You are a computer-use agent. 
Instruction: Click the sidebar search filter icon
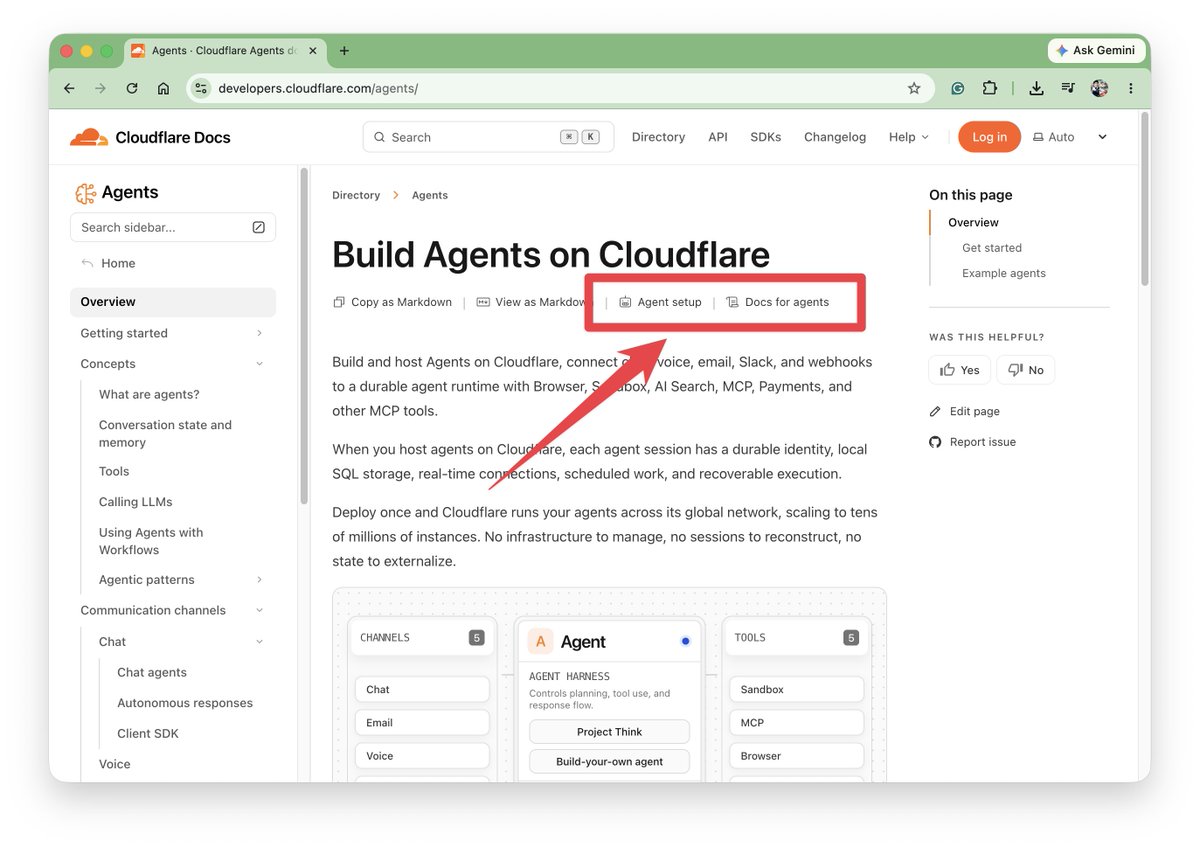(x=258, y=227)
